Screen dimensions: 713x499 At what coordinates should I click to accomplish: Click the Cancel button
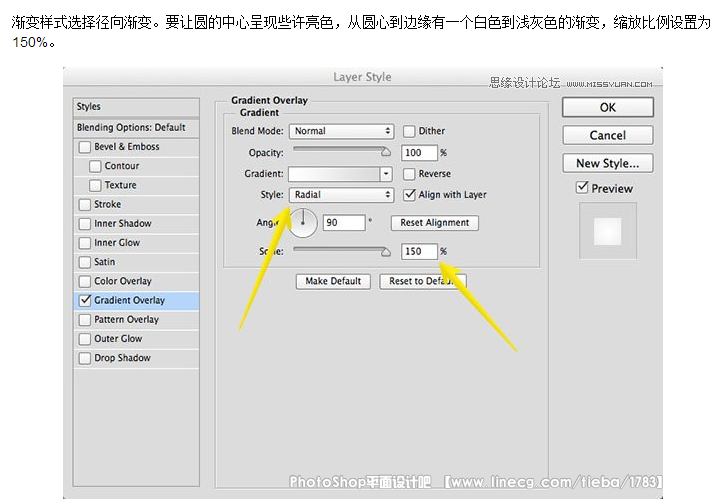[x=607, y=135]
